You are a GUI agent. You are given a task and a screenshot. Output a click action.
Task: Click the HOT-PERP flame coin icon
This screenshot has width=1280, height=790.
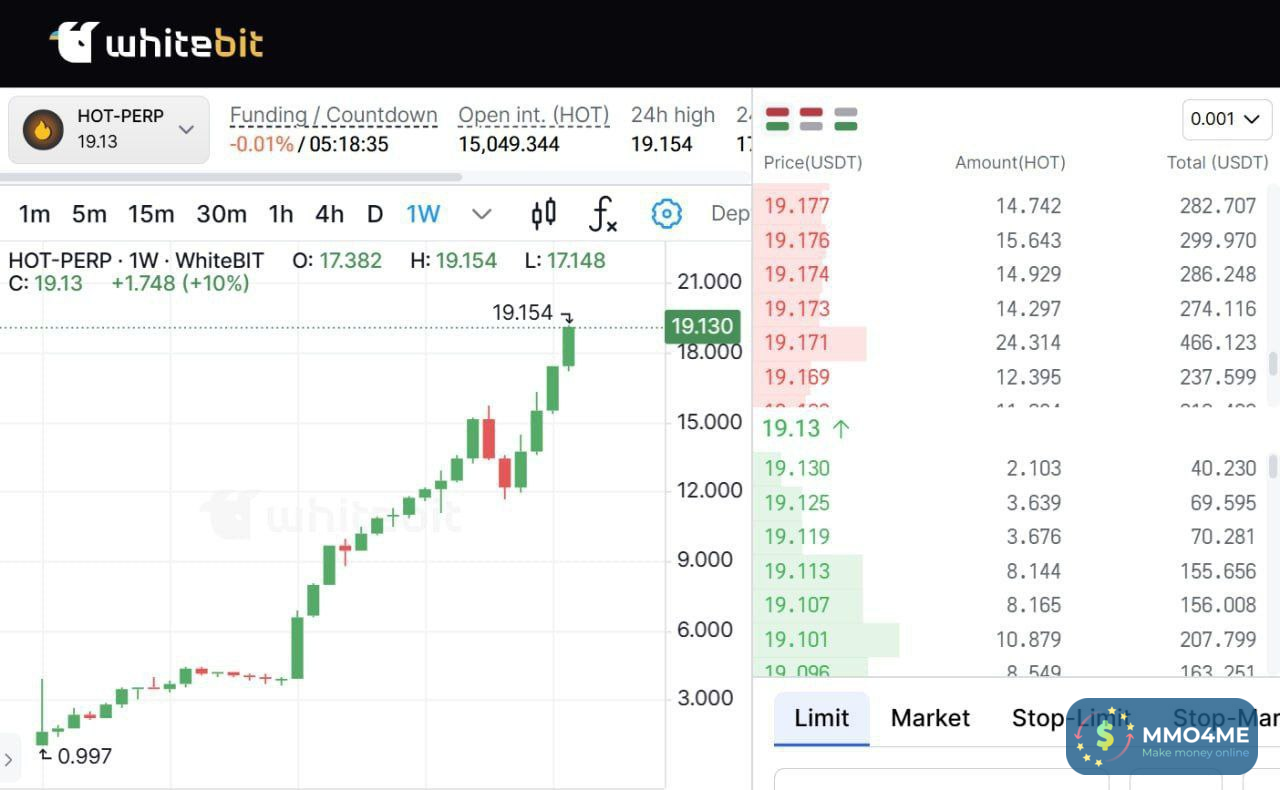[x=42, y=129]
